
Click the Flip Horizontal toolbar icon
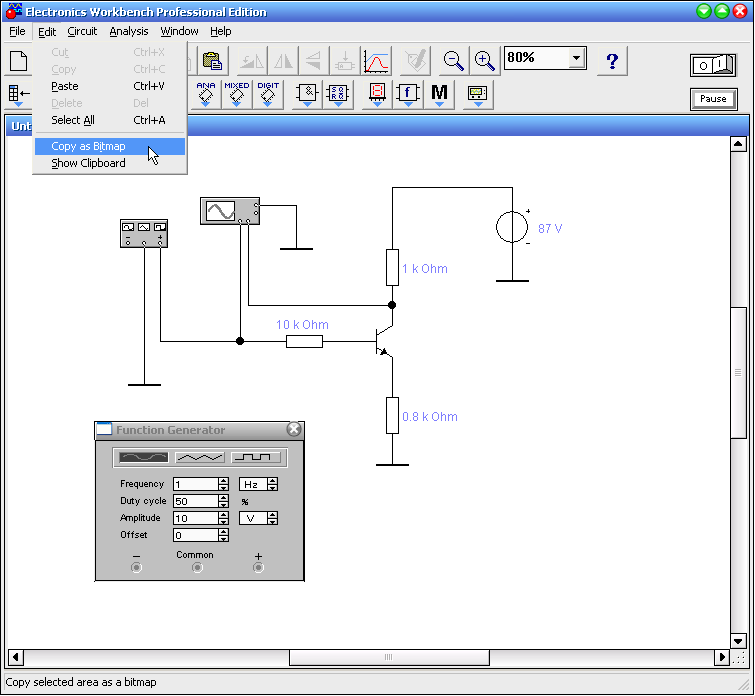(283, 61)
